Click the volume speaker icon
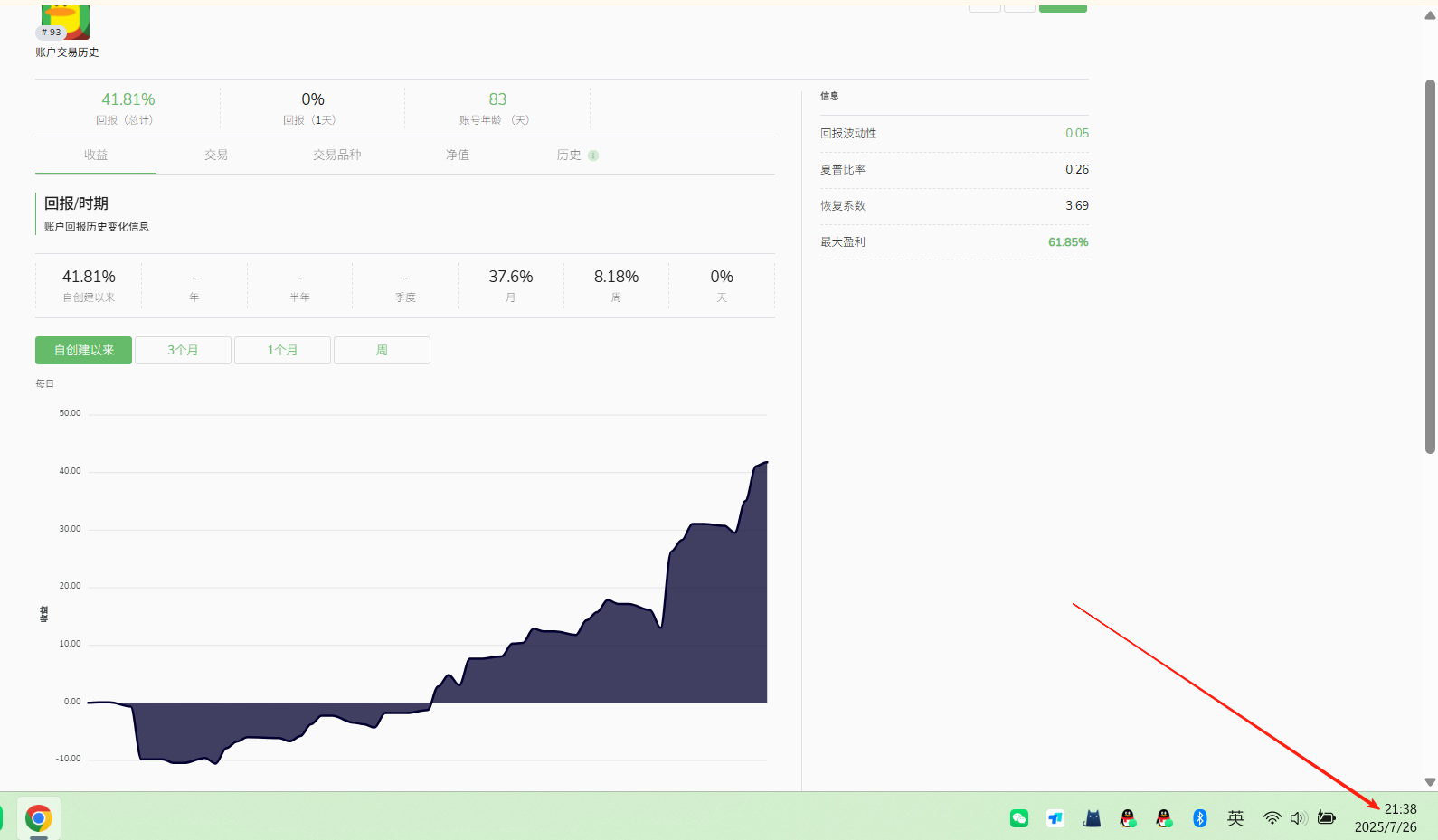Viewport: 1438px width, 840px height. [1299, 818]
